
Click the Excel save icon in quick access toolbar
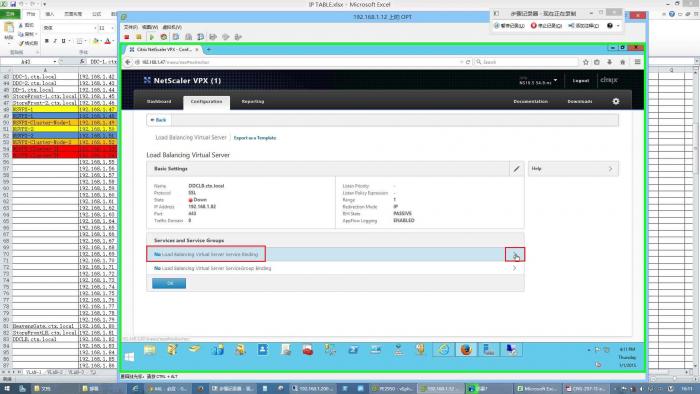(x=13, y=4)
